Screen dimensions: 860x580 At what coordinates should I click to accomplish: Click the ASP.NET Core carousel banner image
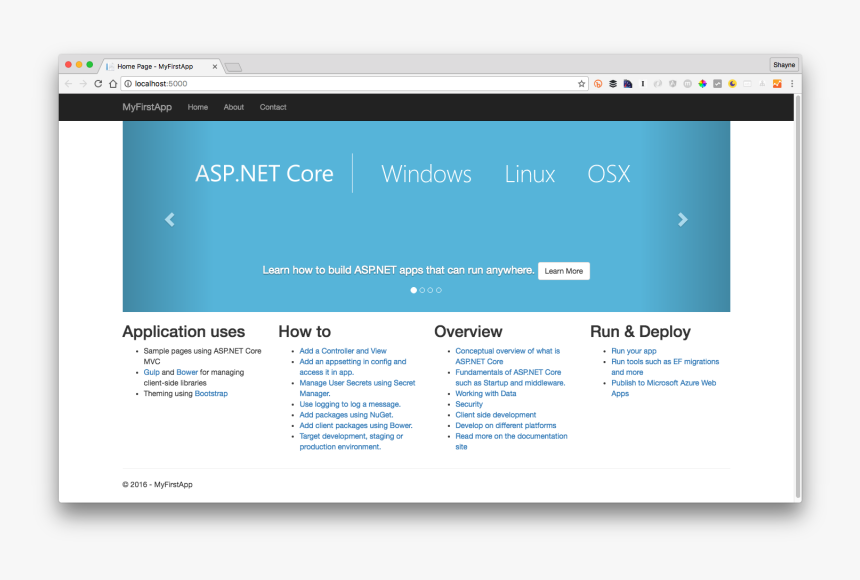point(426,216)
